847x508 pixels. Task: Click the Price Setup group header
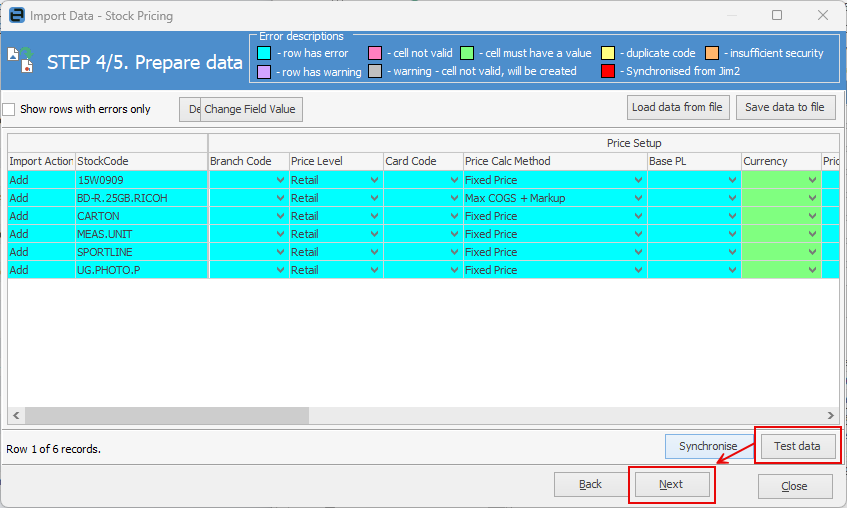634,143
